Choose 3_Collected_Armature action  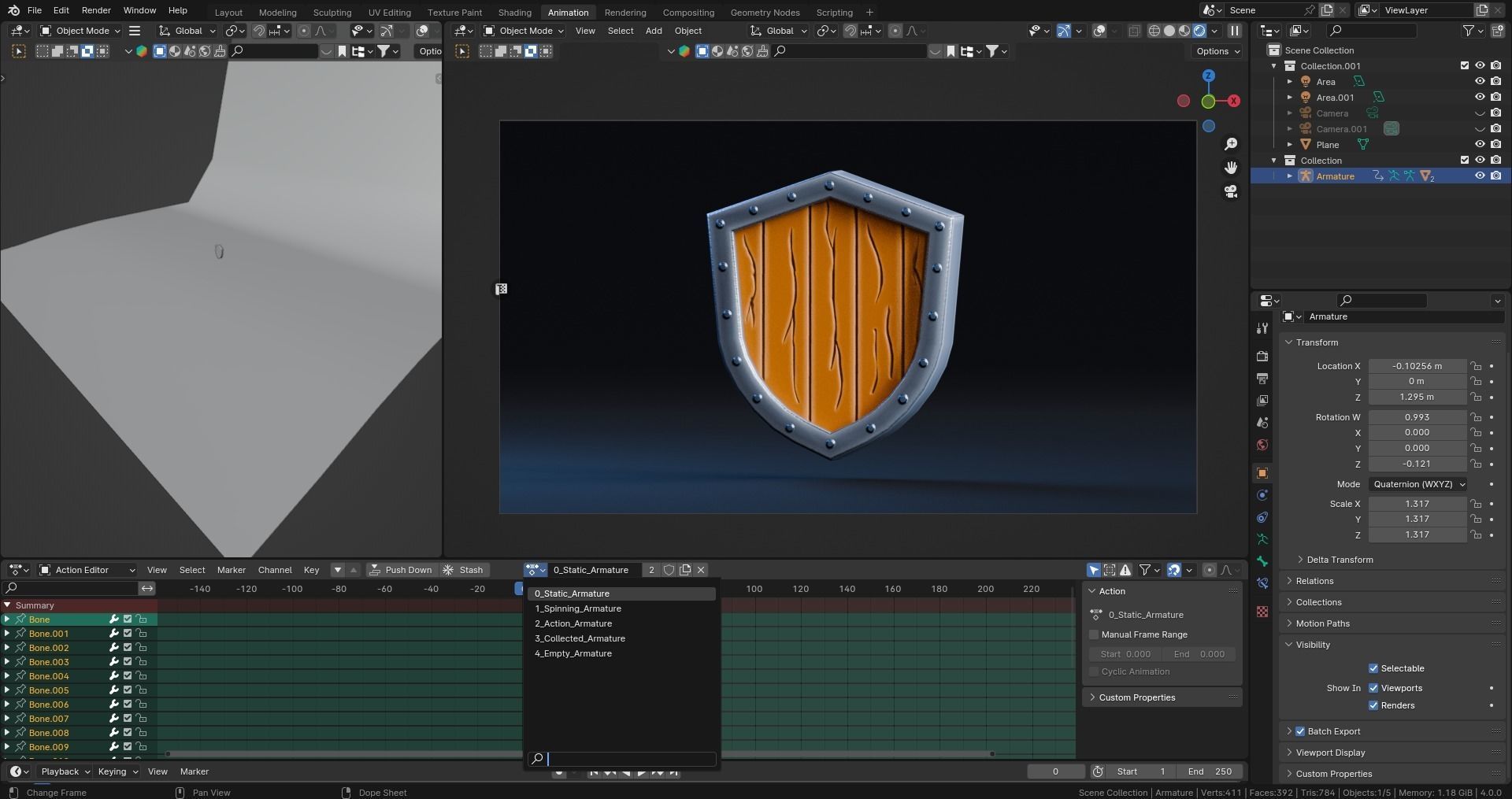click(621, 638)
